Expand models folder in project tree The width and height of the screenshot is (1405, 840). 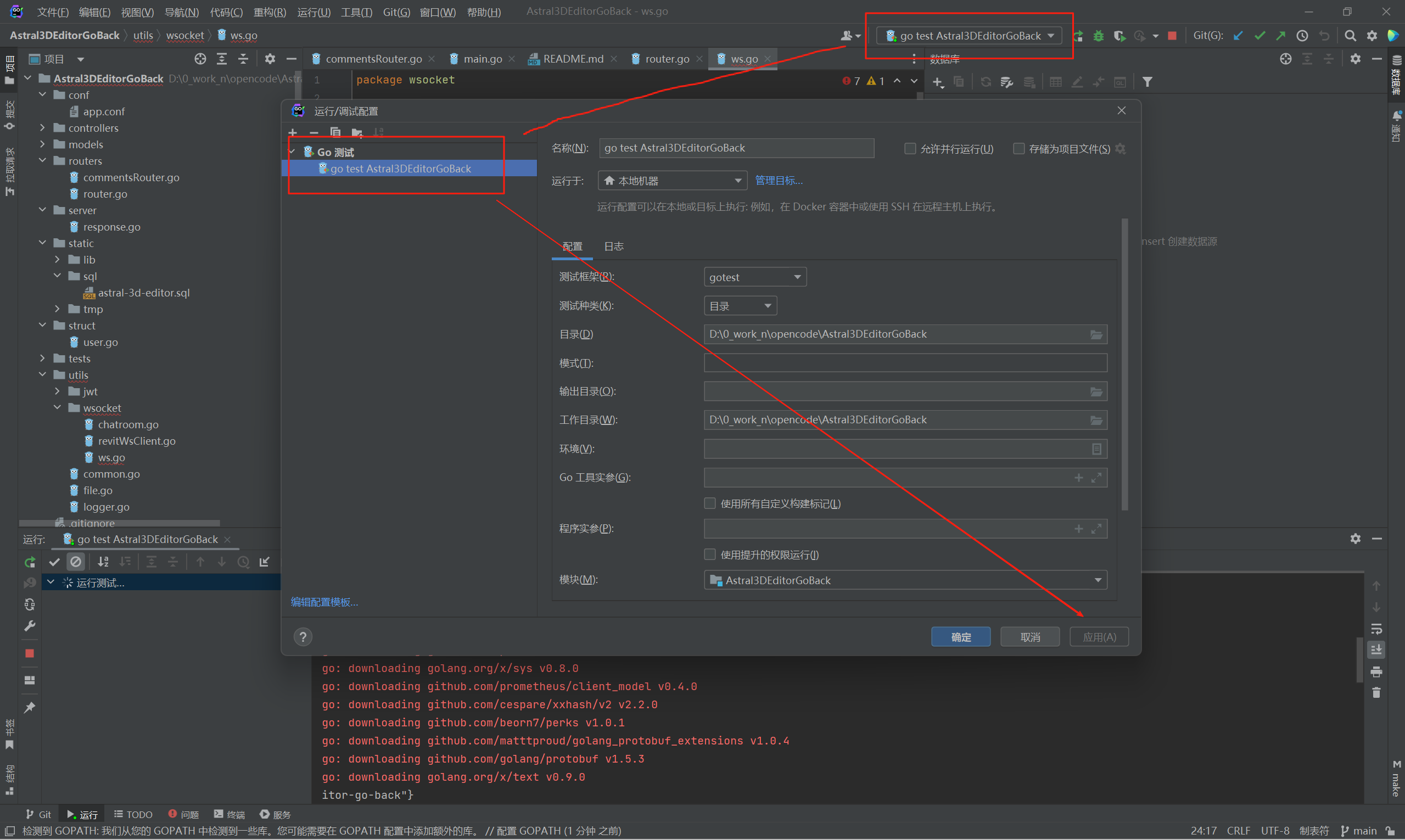coord(43,144)
